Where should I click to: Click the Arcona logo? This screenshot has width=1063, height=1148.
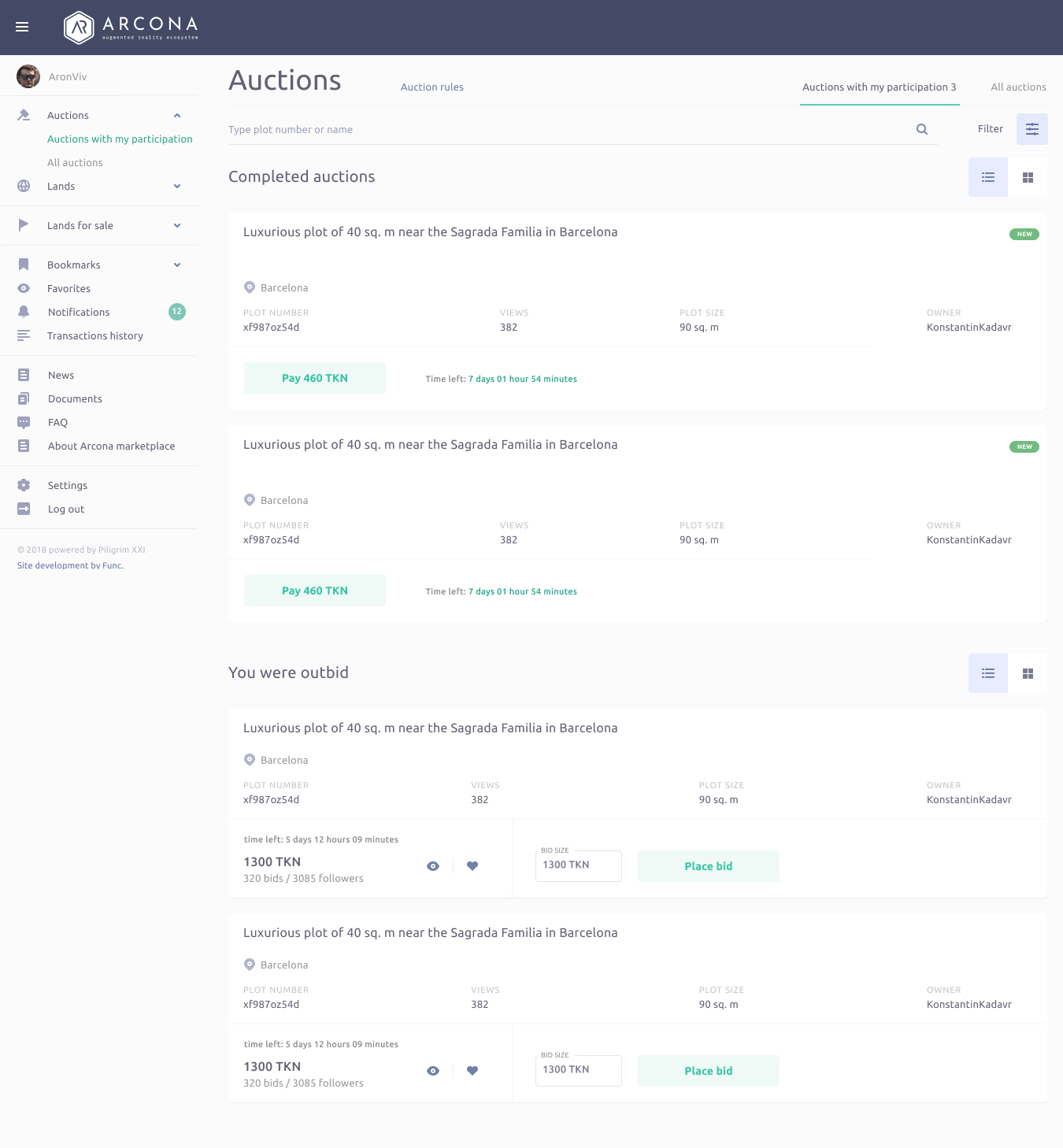click(131, 28)
